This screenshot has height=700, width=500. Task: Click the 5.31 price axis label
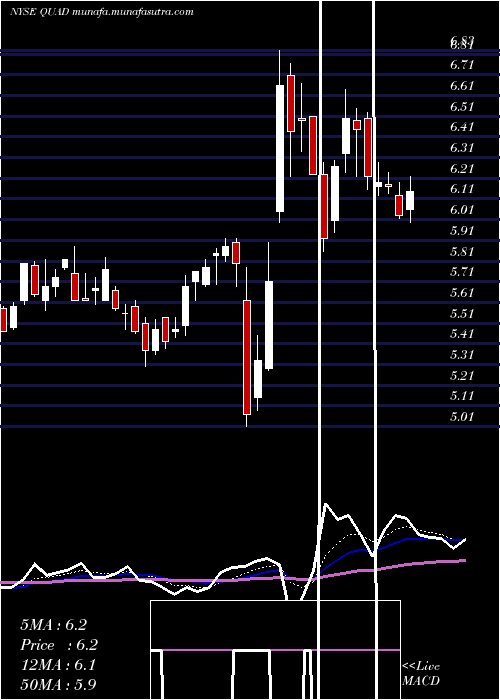point(462,355)
